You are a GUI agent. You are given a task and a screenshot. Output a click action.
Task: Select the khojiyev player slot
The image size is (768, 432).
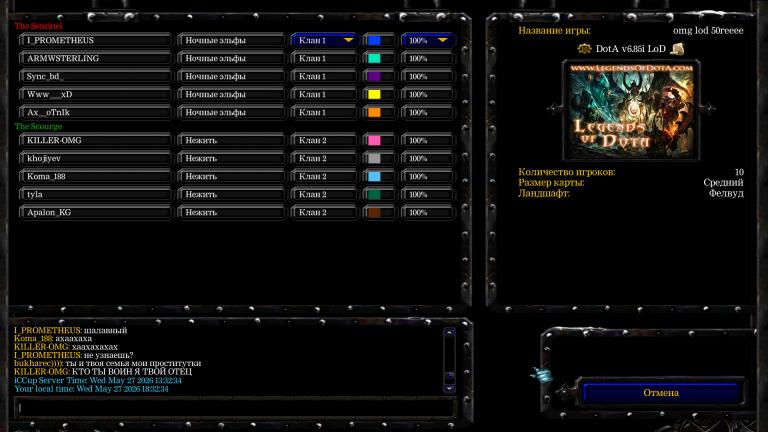pos(96,158)
